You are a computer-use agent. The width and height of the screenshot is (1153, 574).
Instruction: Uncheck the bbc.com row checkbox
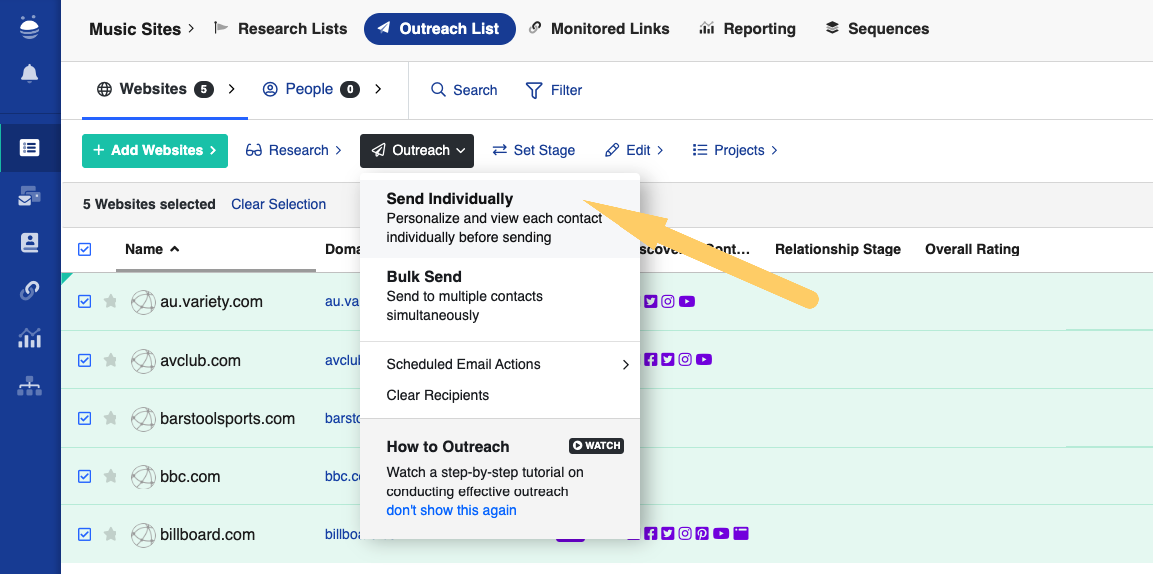[85, 476]
